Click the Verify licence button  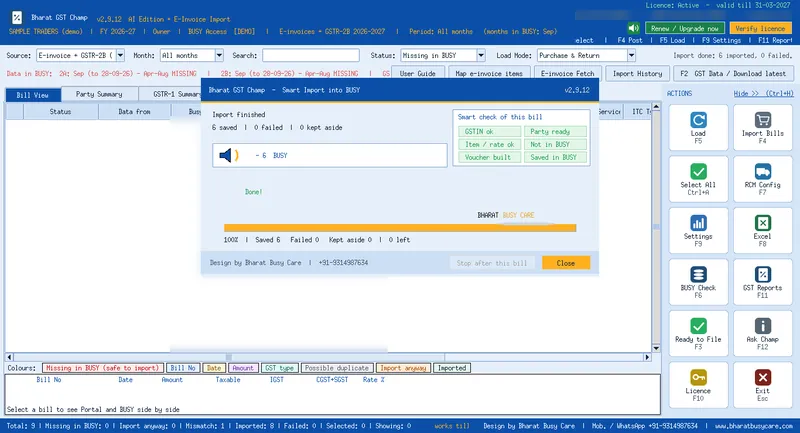point(760,28)
